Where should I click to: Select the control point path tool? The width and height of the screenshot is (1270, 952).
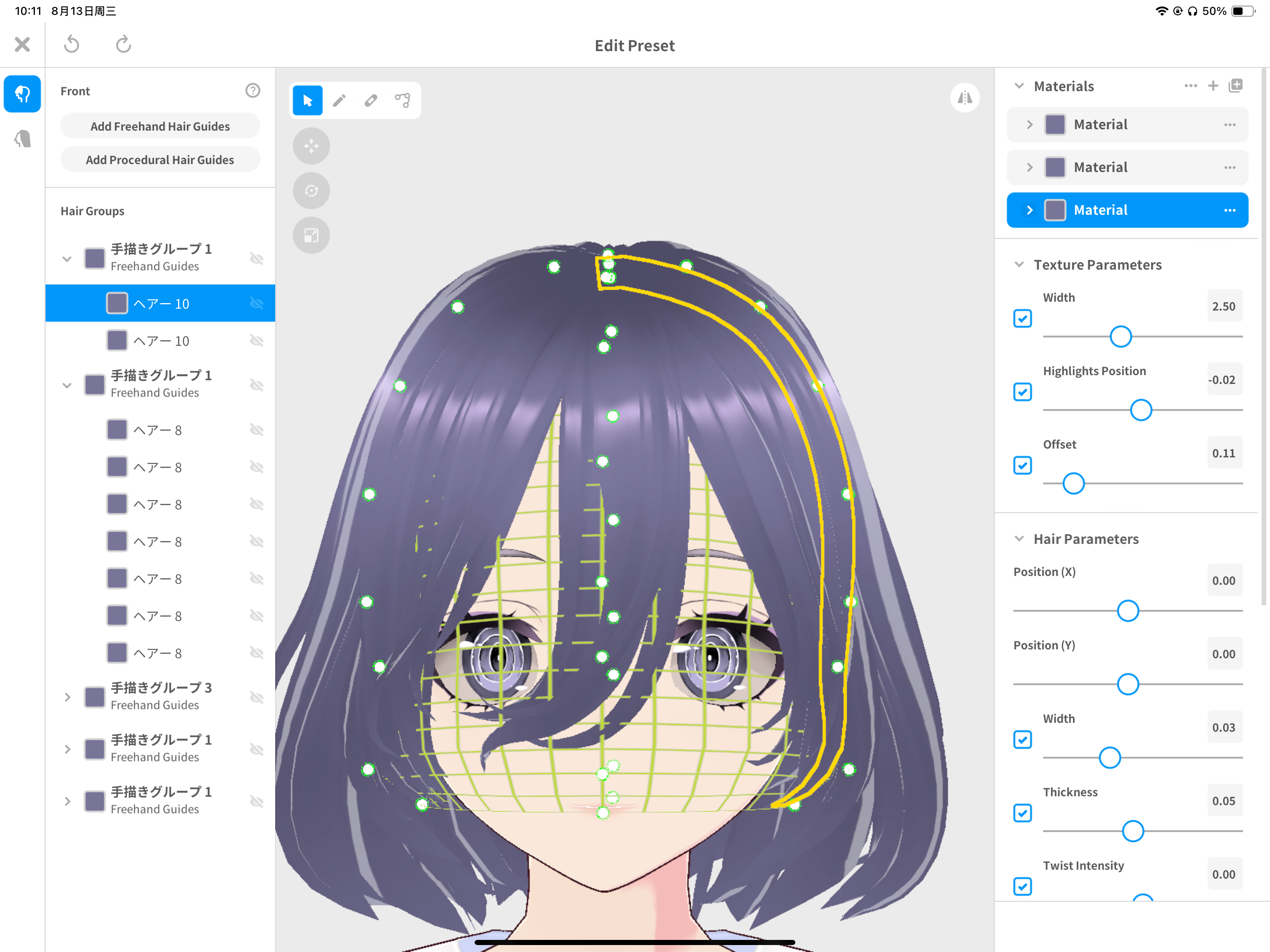[x=403, y=101]
